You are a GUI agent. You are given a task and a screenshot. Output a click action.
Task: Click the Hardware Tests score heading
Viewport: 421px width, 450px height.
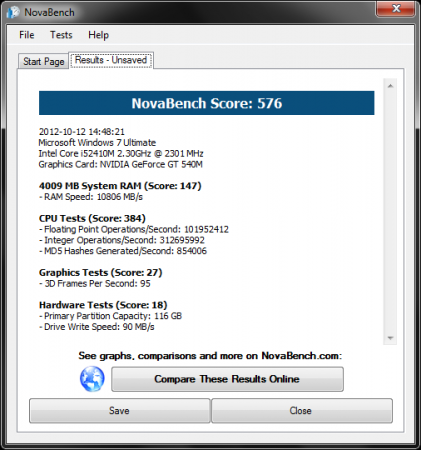pyautogui.click(x=103, y=305)
